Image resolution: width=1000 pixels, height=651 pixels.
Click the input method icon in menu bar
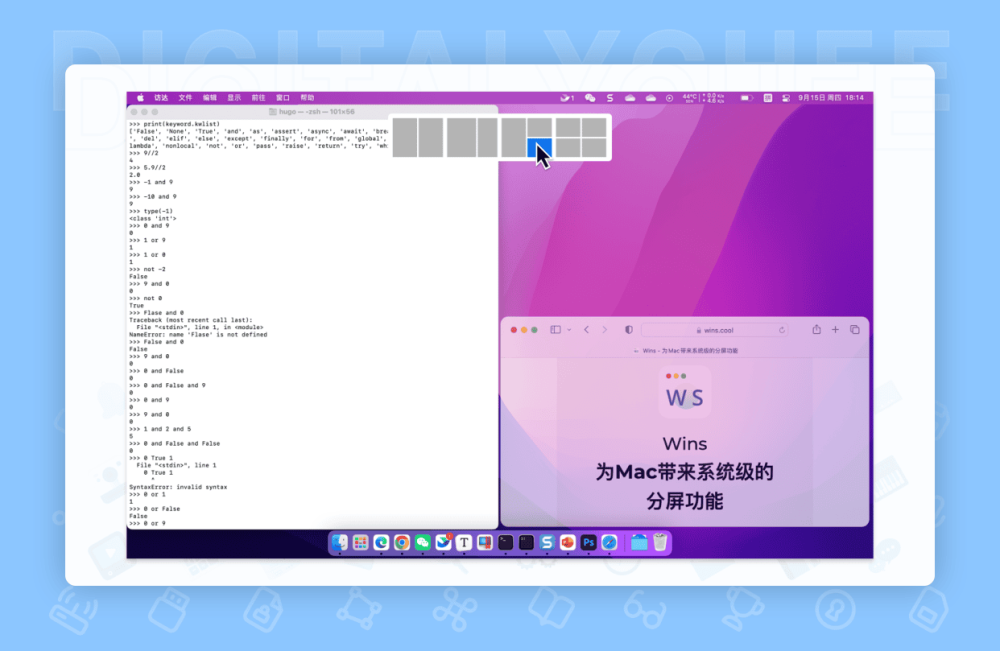pyautogui.click(x=768, y=98)
